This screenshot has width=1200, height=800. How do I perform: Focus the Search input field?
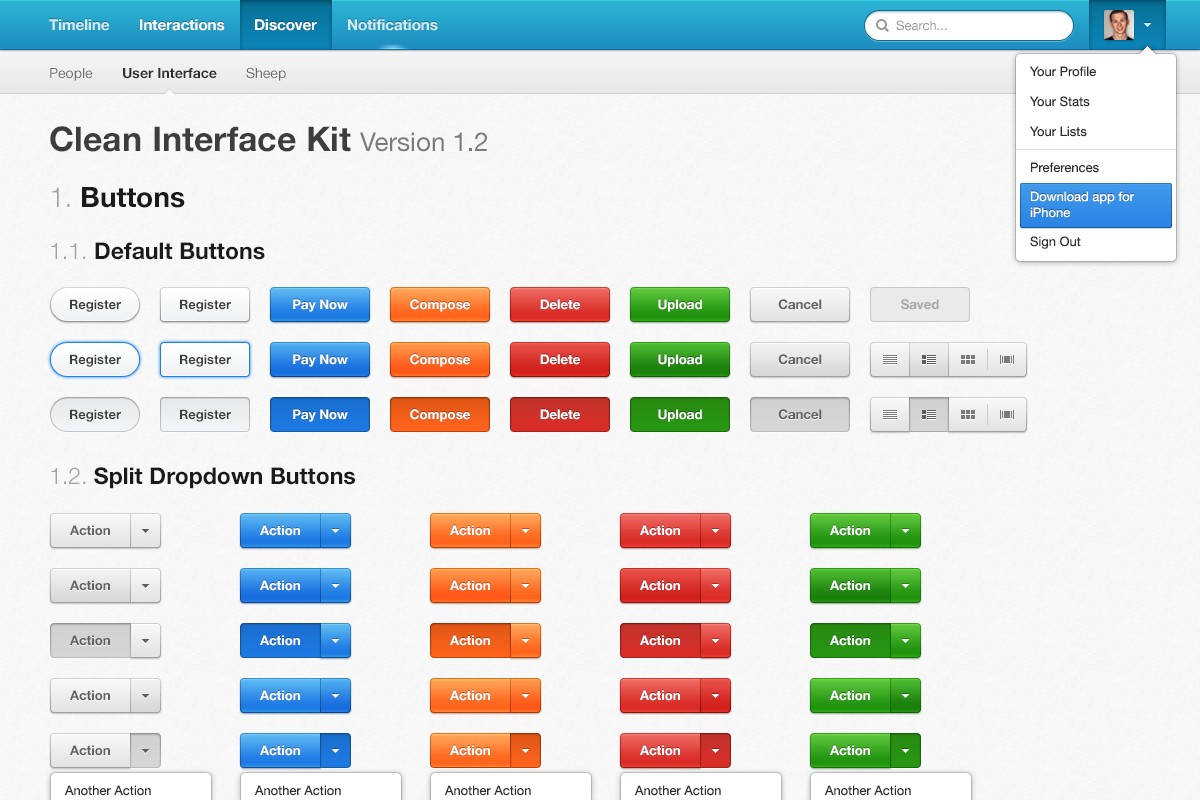coord(969,26)
